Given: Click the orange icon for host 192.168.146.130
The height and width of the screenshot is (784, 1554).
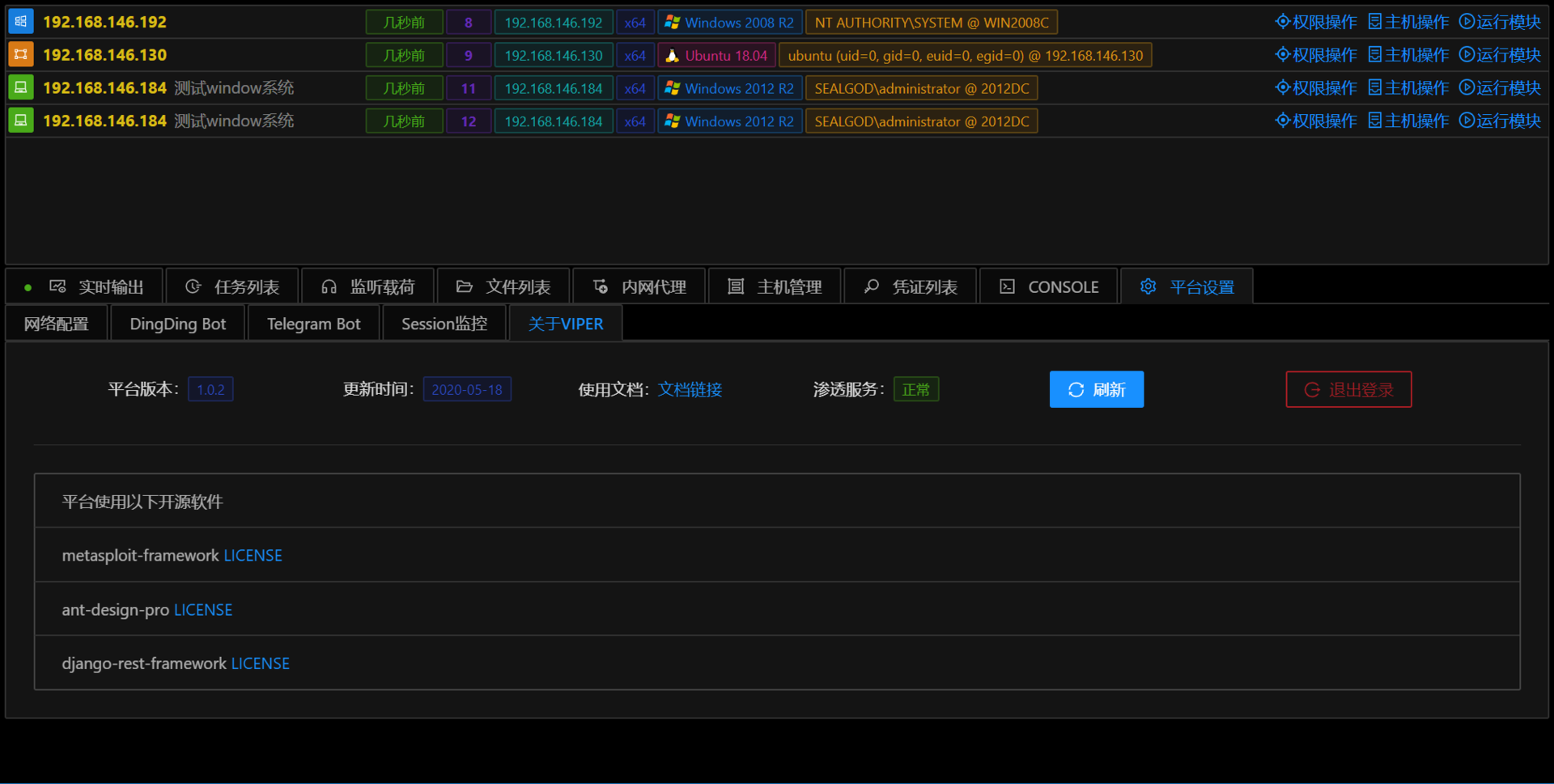Looking at the screenshot, I should (21, 55).
